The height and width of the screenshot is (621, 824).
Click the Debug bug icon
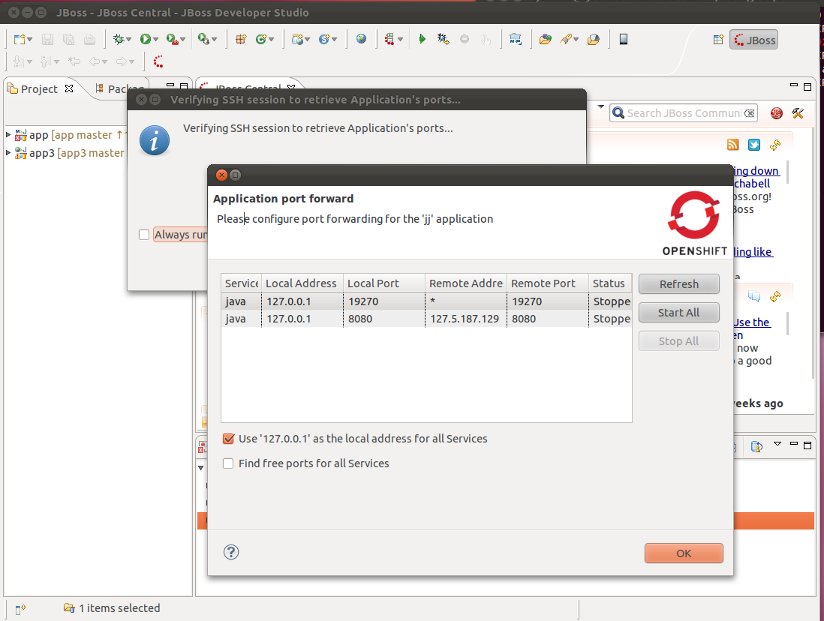click(x=118, y=39)
